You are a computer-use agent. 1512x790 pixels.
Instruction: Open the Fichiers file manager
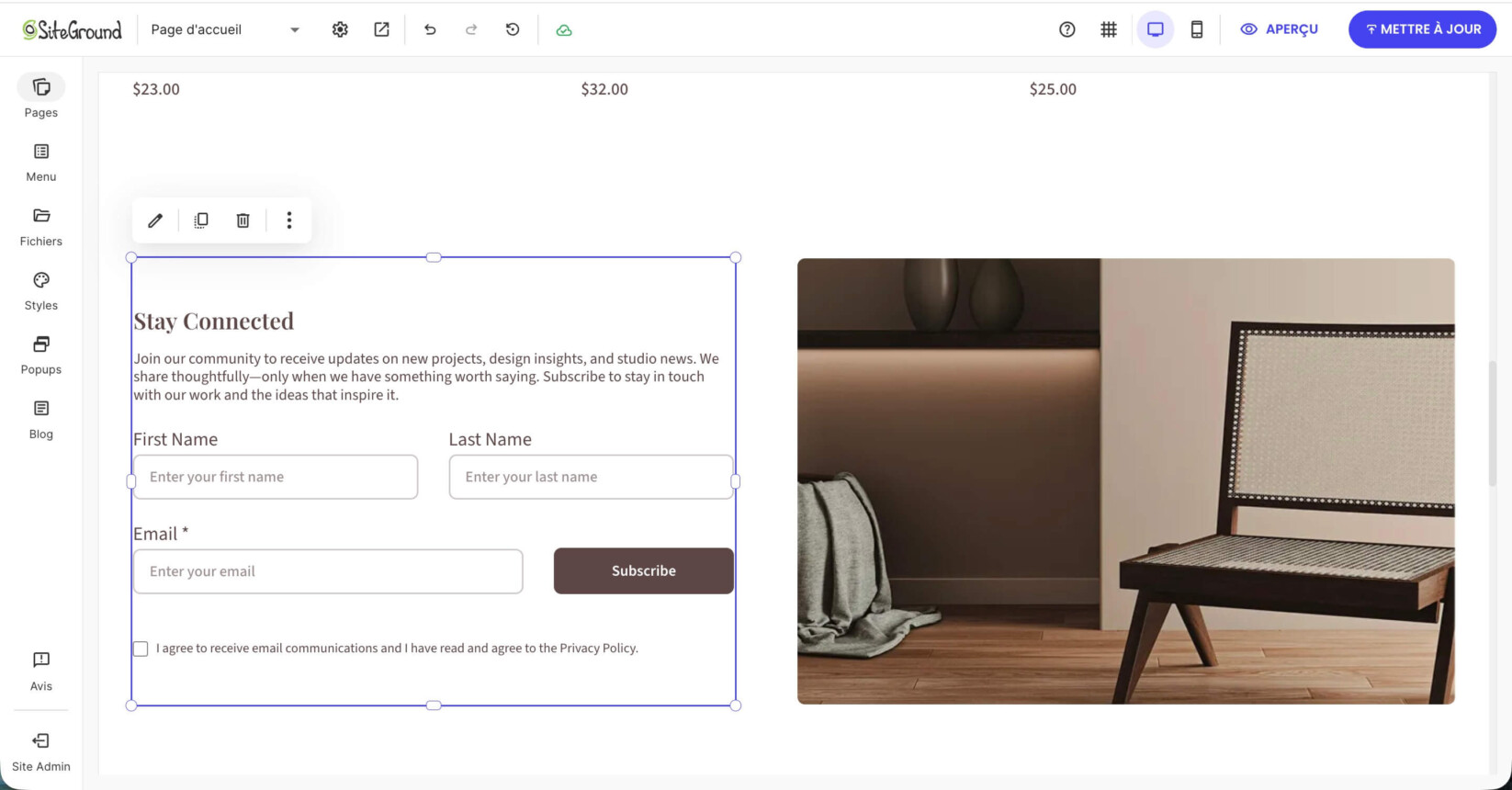pos(41,226)
